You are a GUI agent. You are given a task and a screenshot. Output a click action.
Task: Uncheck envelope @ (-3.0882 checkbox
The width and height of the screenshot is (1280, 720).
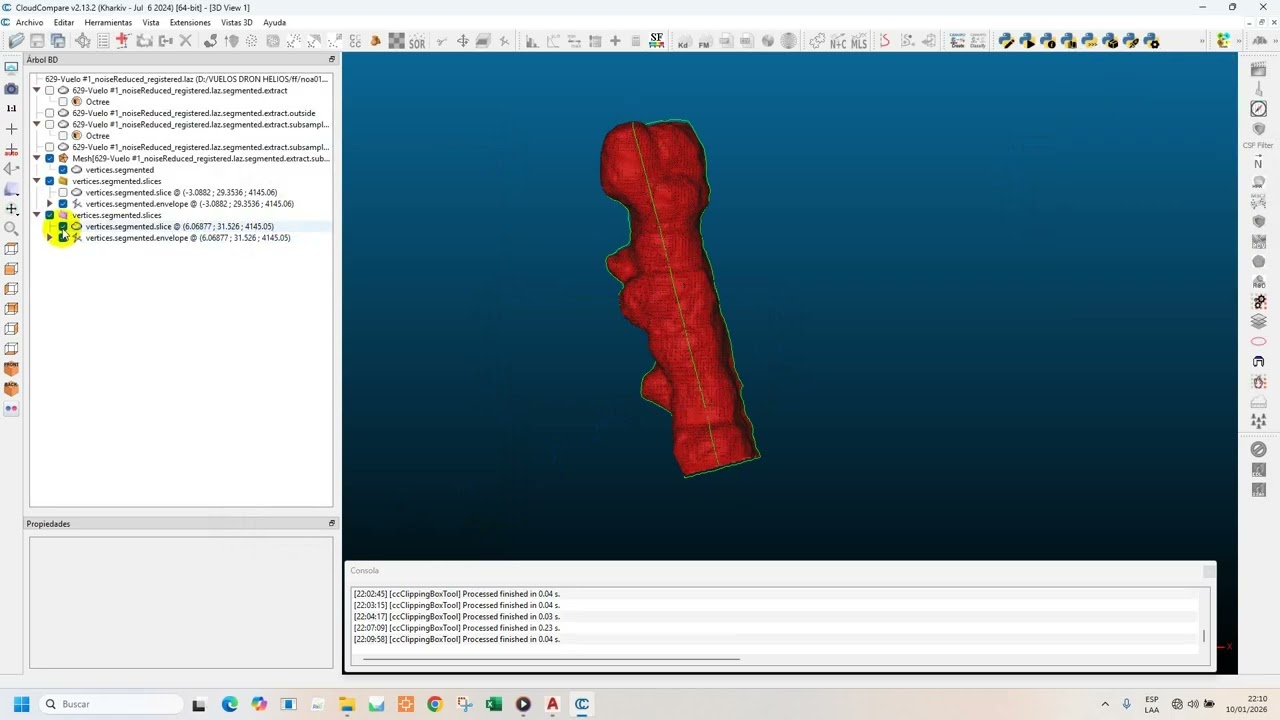(63, 204)
